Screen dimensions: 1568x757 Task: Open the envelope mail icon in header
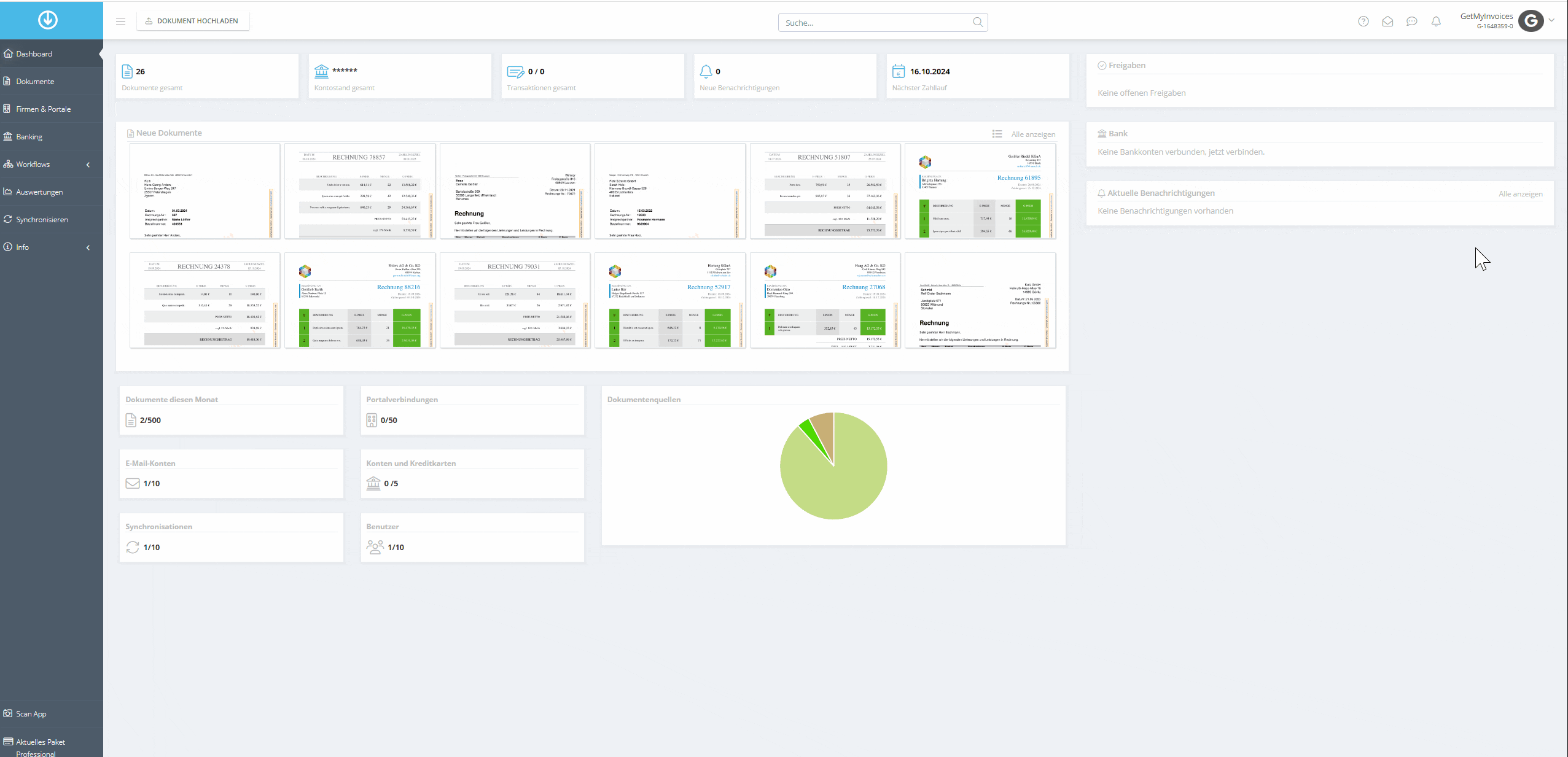pos(1387,21)
